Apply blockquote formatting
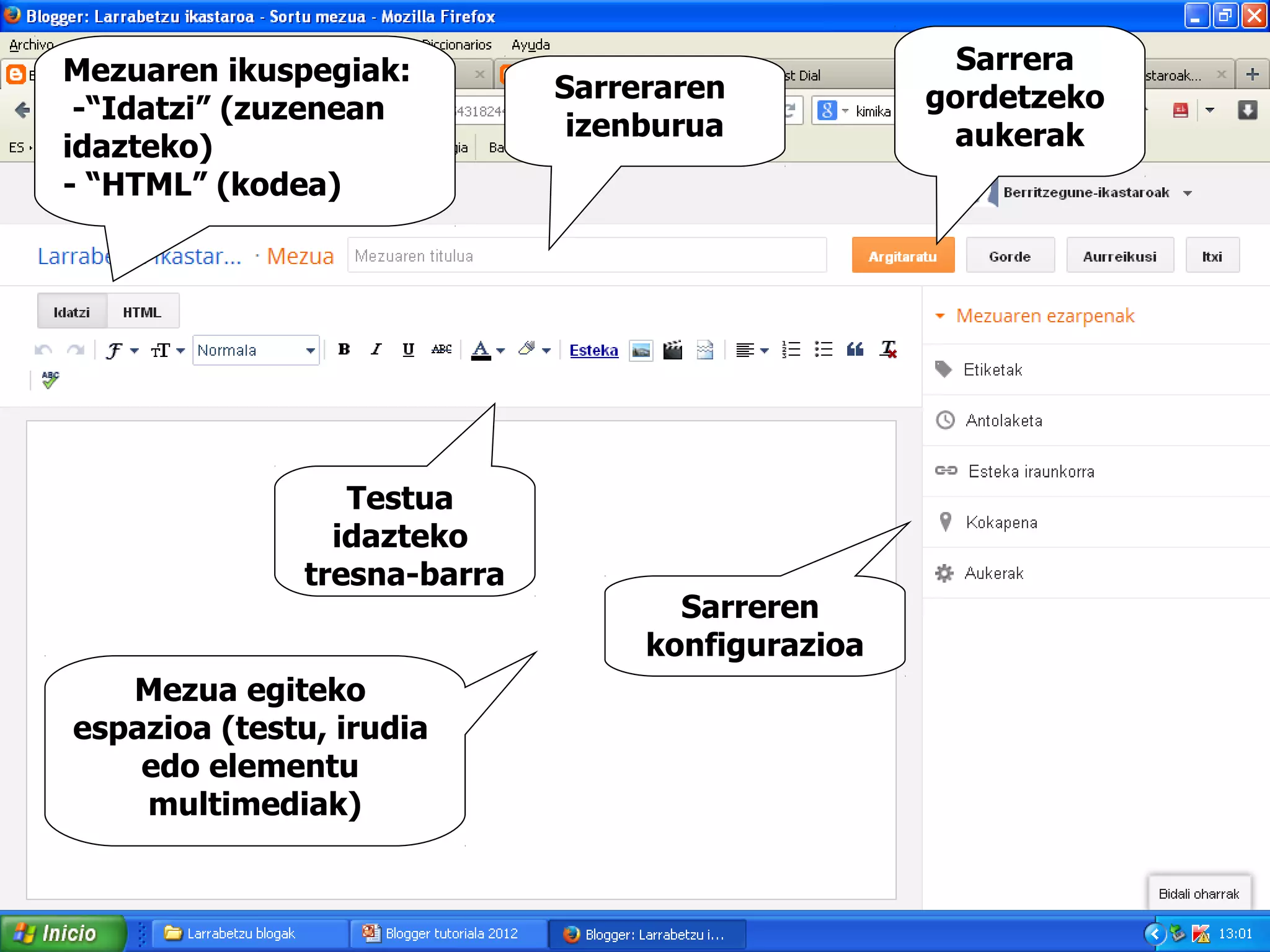The width and height of the screenshot is (1270, 952). tap(855, 350)
